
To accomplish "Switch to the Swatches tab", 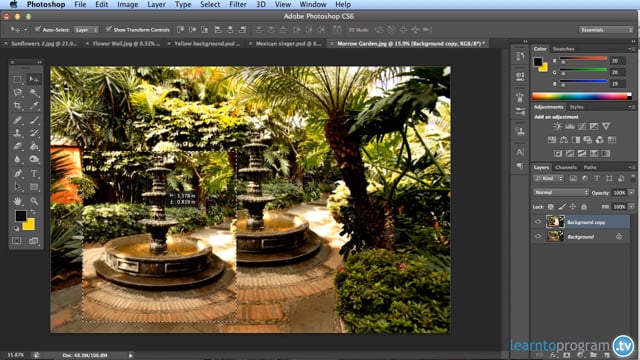I will (x=563, y=49).
